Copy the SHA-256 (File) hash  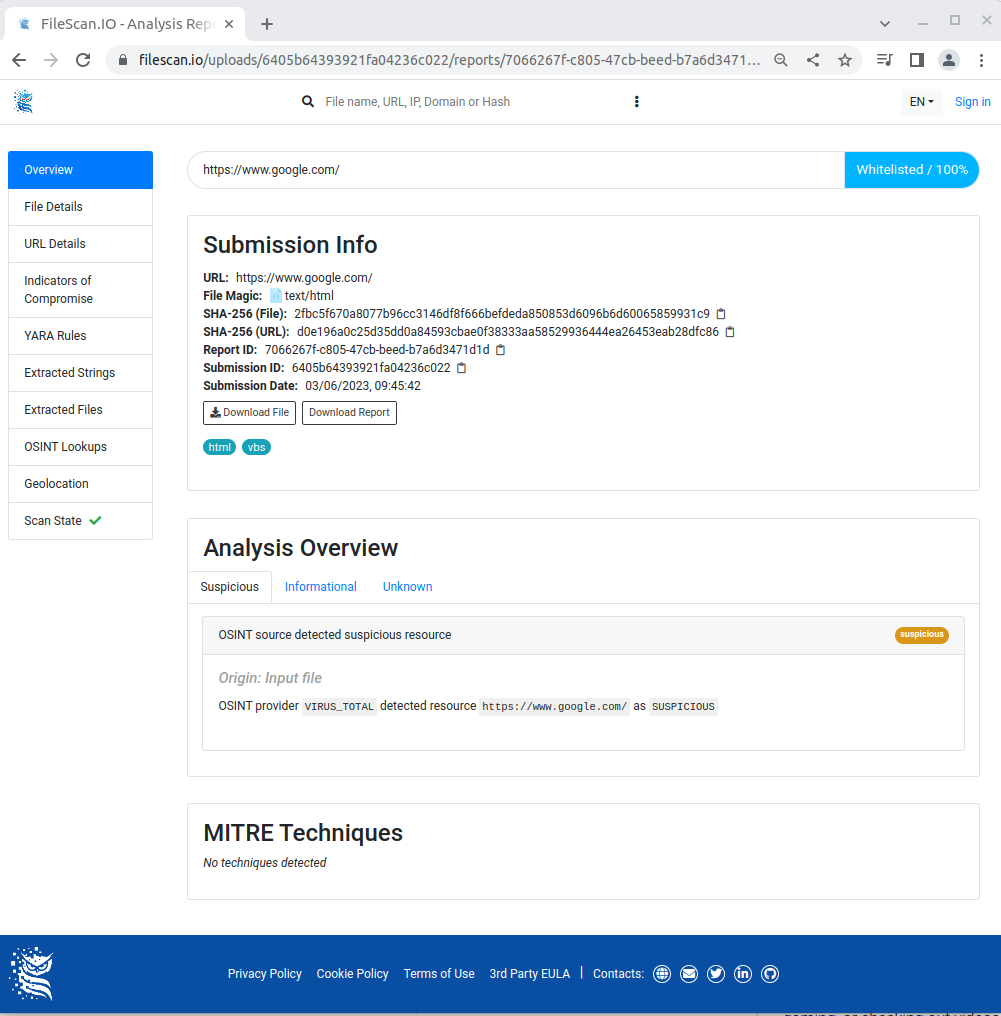(720, 314)
